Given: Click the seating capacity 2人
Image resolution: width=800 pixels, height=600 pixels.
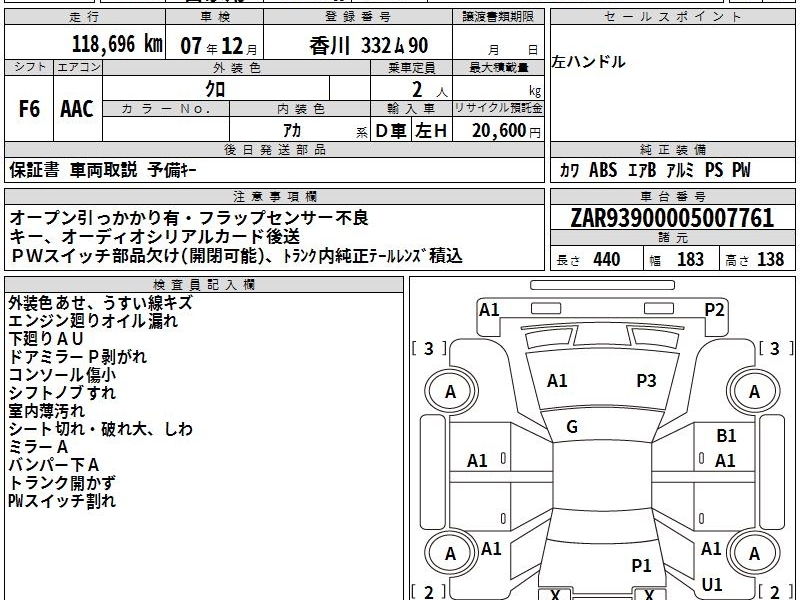Looking at the screenshot, I should click(429, 90).
